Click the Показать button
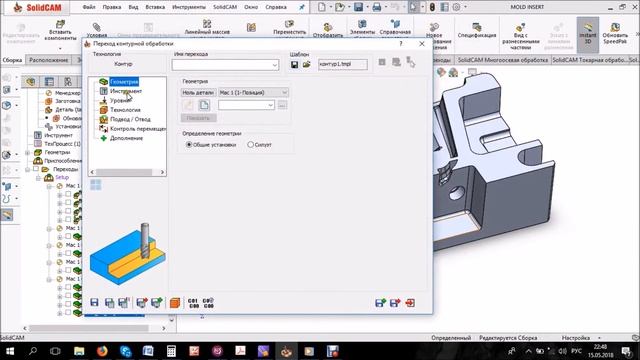 click(198, 118)
